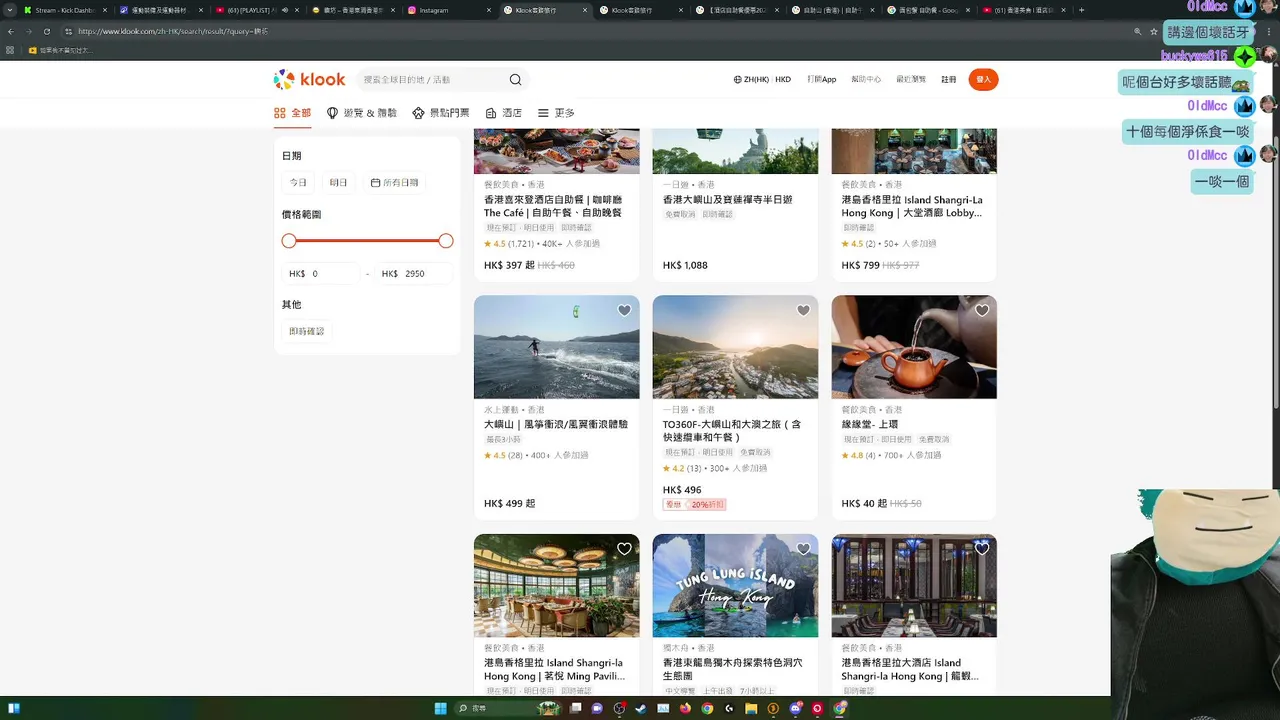This screenshot has width=1280, height=720.
Task: Open the TO360F aerial sunset thumbnail
Action: tap(735, 347)
